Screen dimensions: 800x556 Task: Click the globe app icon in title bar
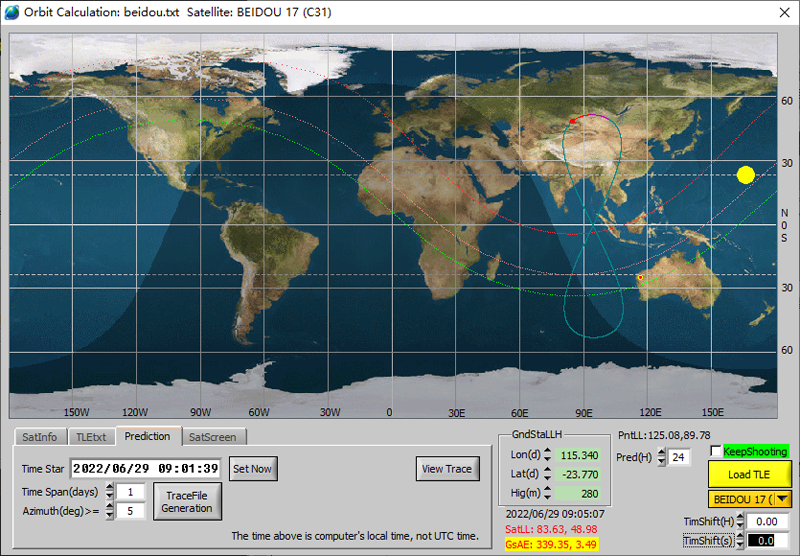11,12
